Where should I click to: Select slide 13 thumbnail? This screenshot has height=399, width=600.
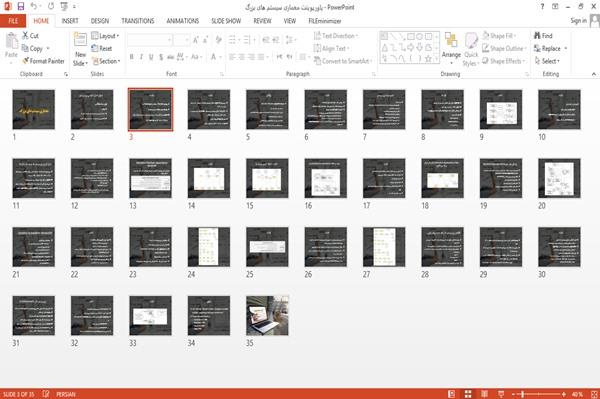point(150,178)
